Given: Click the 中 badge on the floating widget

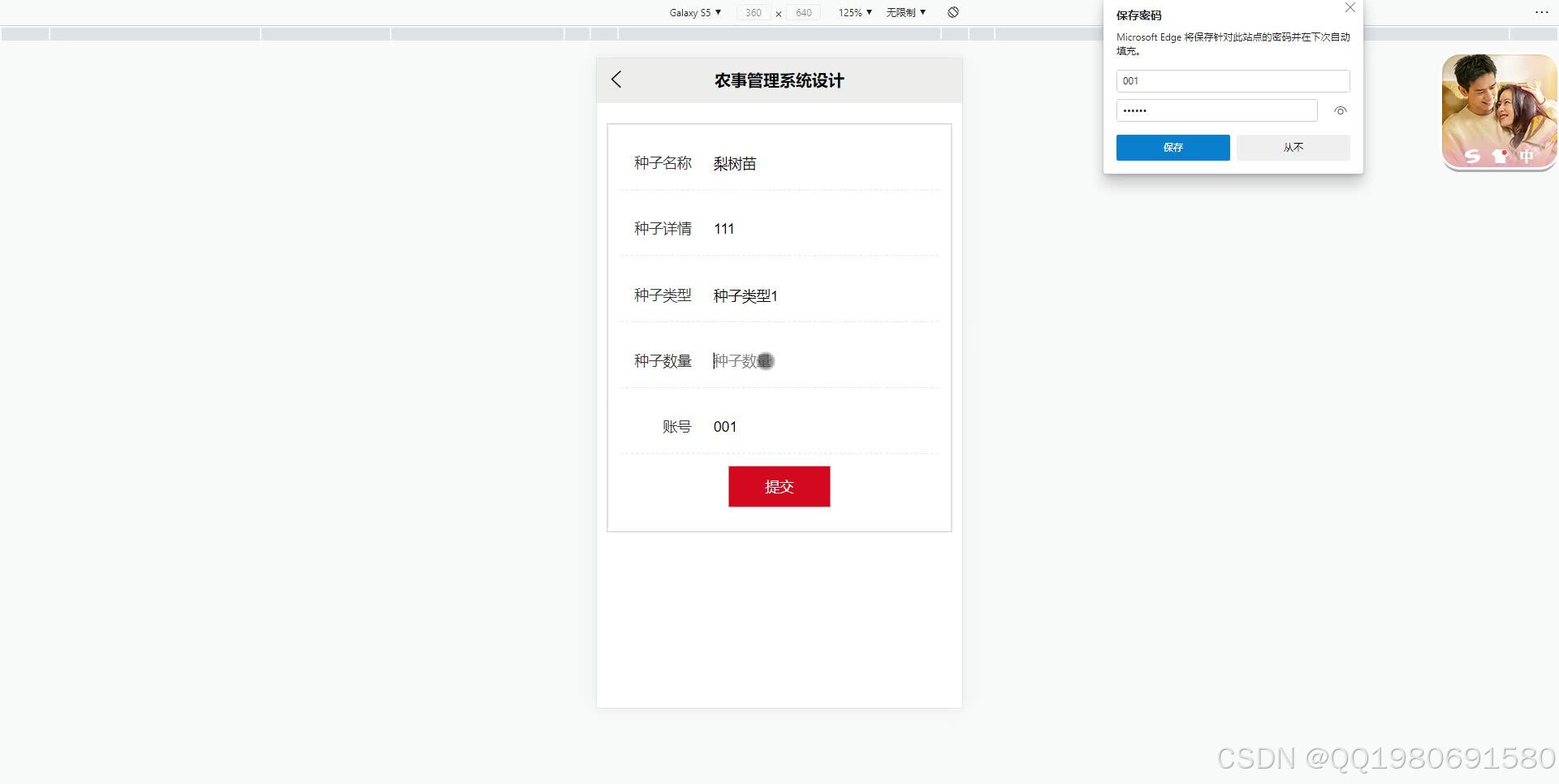Looking at the screenshot, I should (1527, 157).
